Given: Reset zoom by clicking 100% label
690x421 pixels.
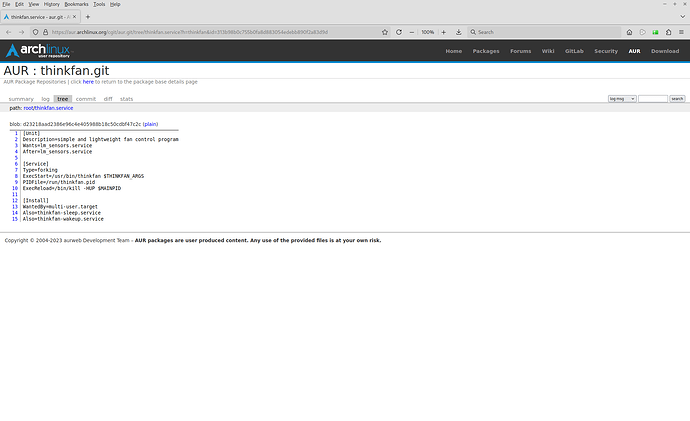Looking at the screenshot, I should [x=428, y=32].
